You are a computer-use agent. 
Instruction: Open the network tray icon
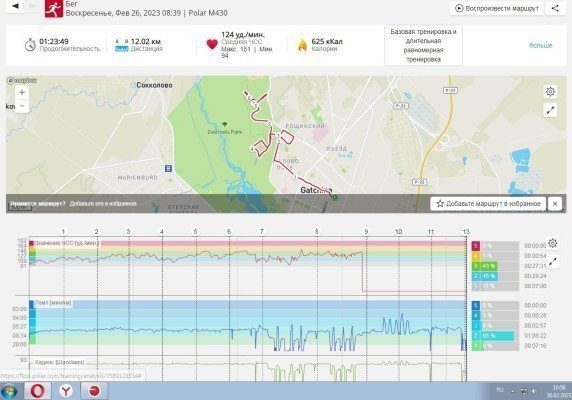point(524,391)
